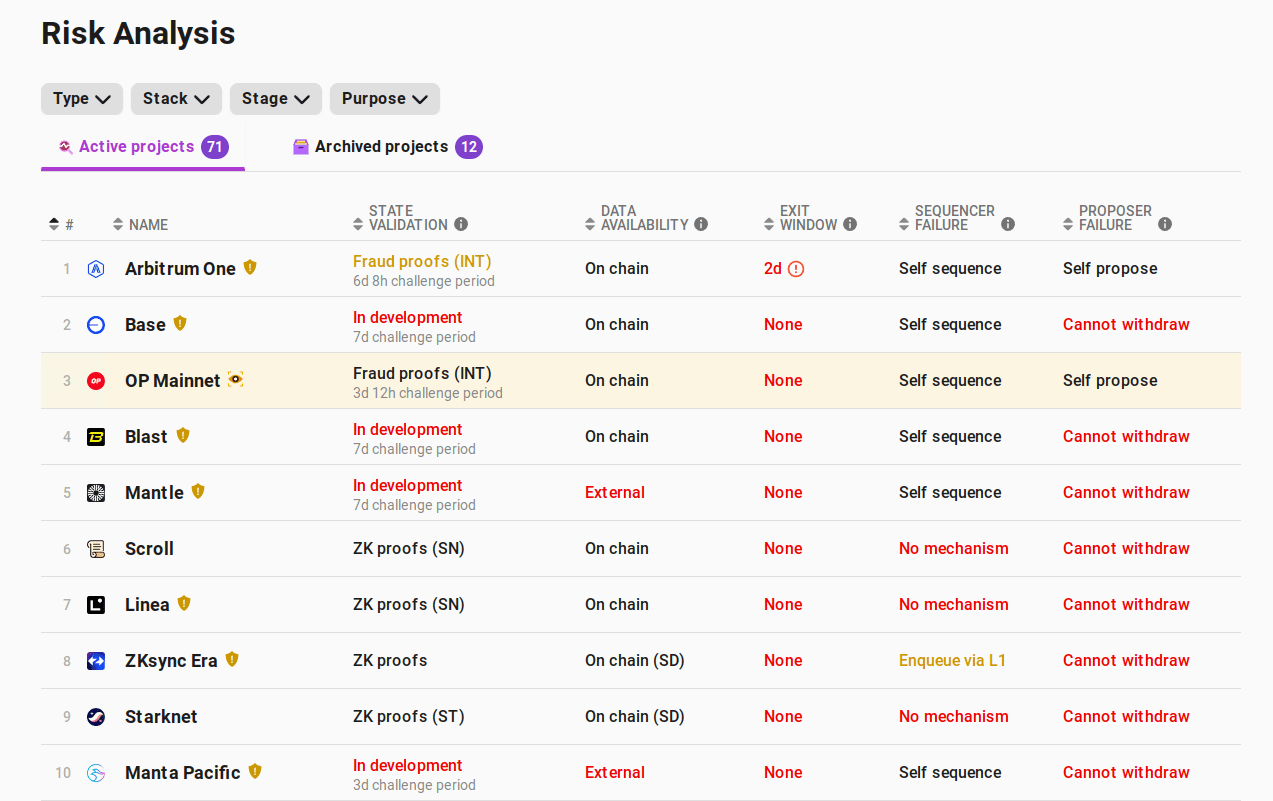The image size is (1273, 801).
Task: Click the shield warning badge beside Arbitrum One
Action: pos(250,267)
